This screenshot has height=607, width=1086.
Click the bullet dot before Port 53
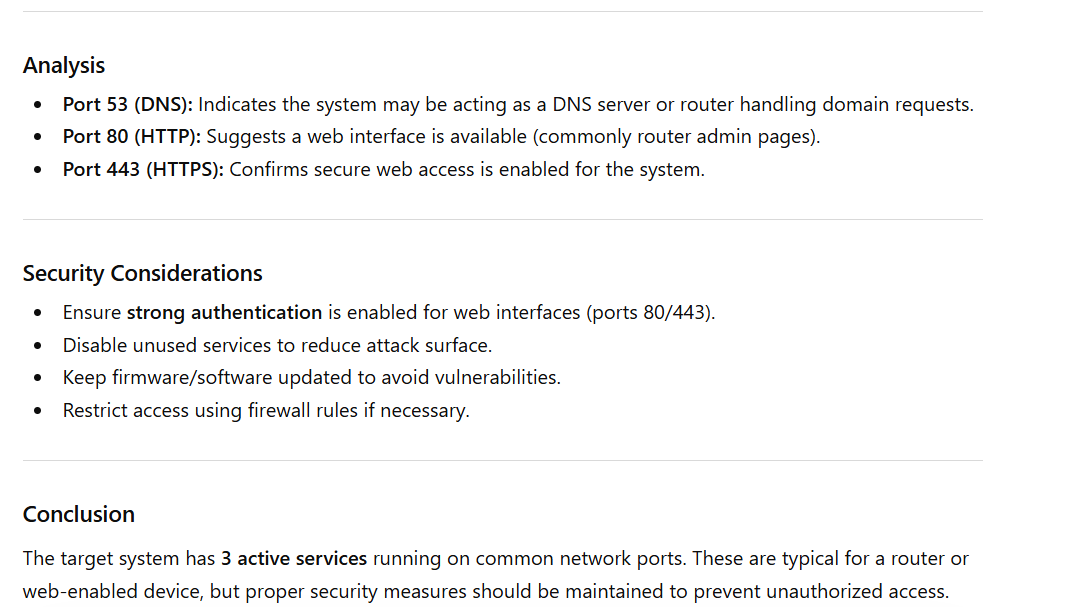pyautogui.click(x=38, y=105)
